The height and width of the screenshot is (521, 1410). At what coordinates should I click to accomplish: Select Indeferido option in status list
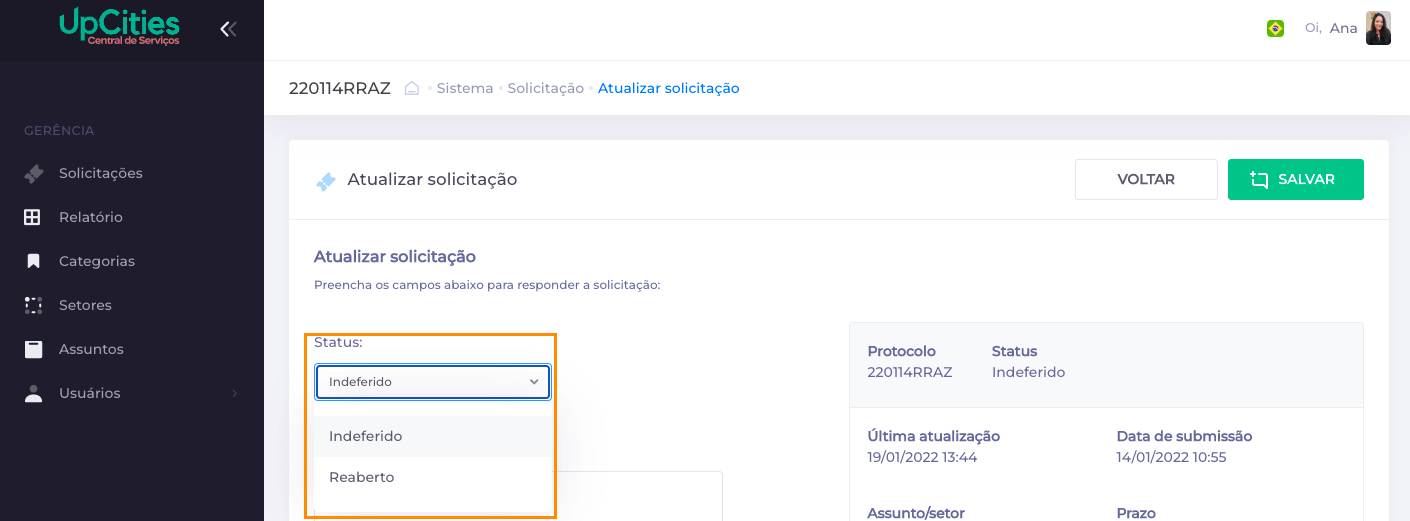(x=432, y=436)
